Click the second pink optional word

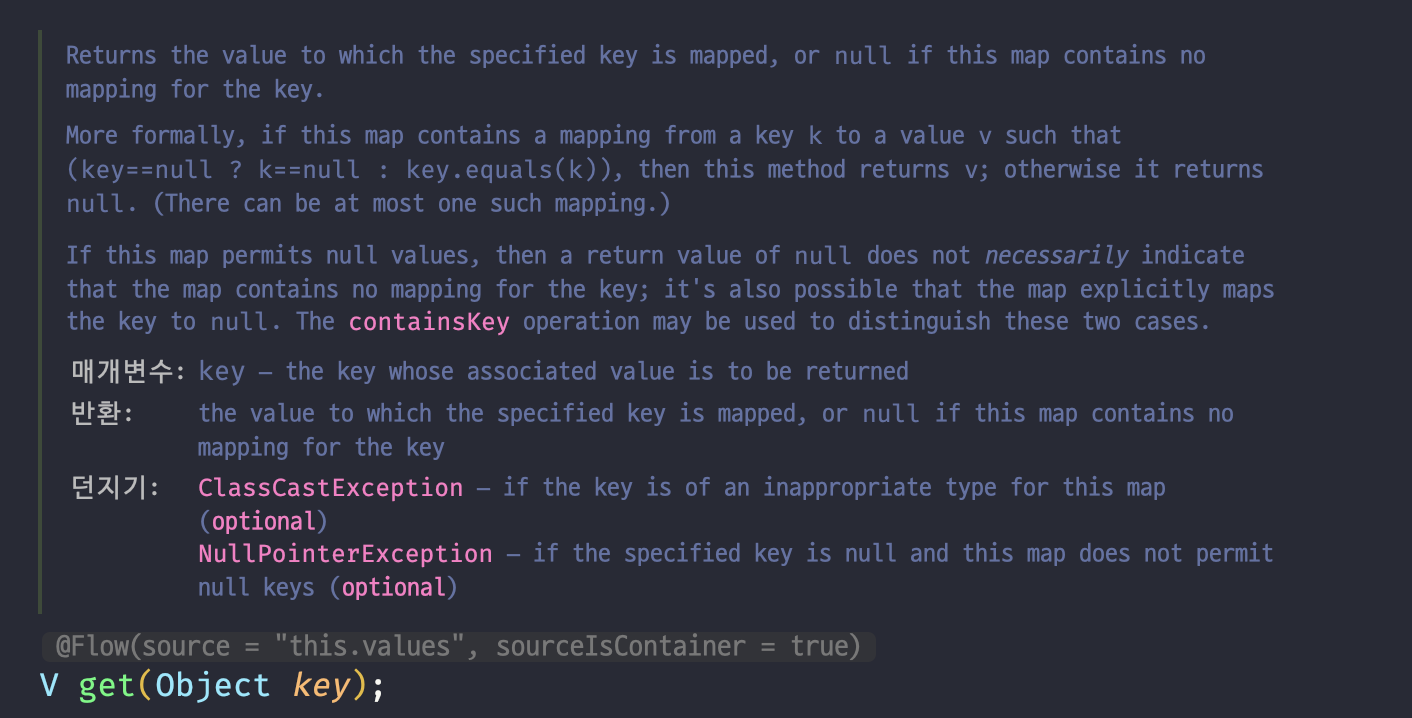395,588
